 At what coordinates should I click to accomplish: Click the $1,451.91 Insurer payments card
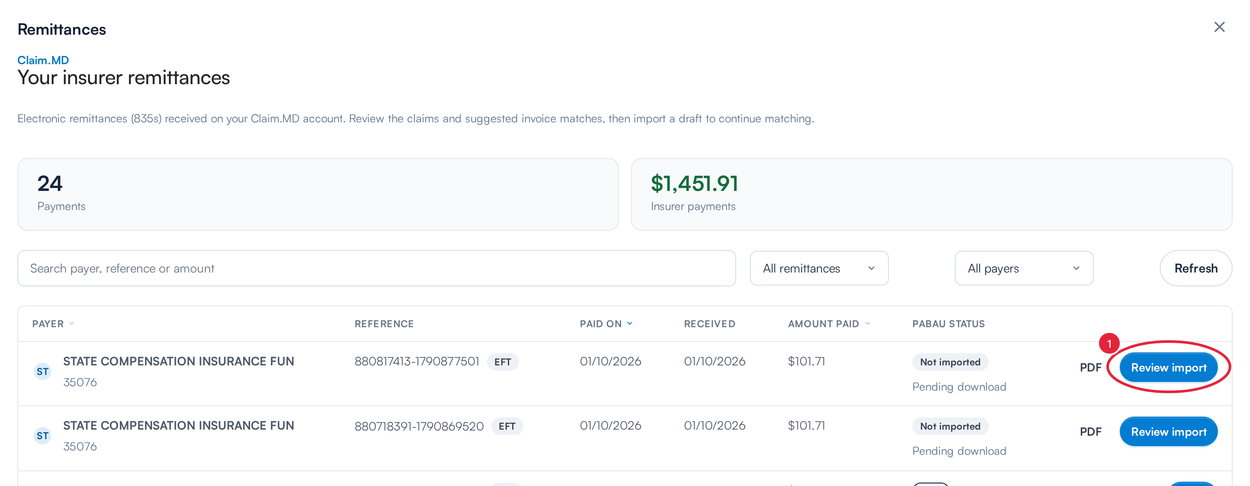click(x=931, y=194)
